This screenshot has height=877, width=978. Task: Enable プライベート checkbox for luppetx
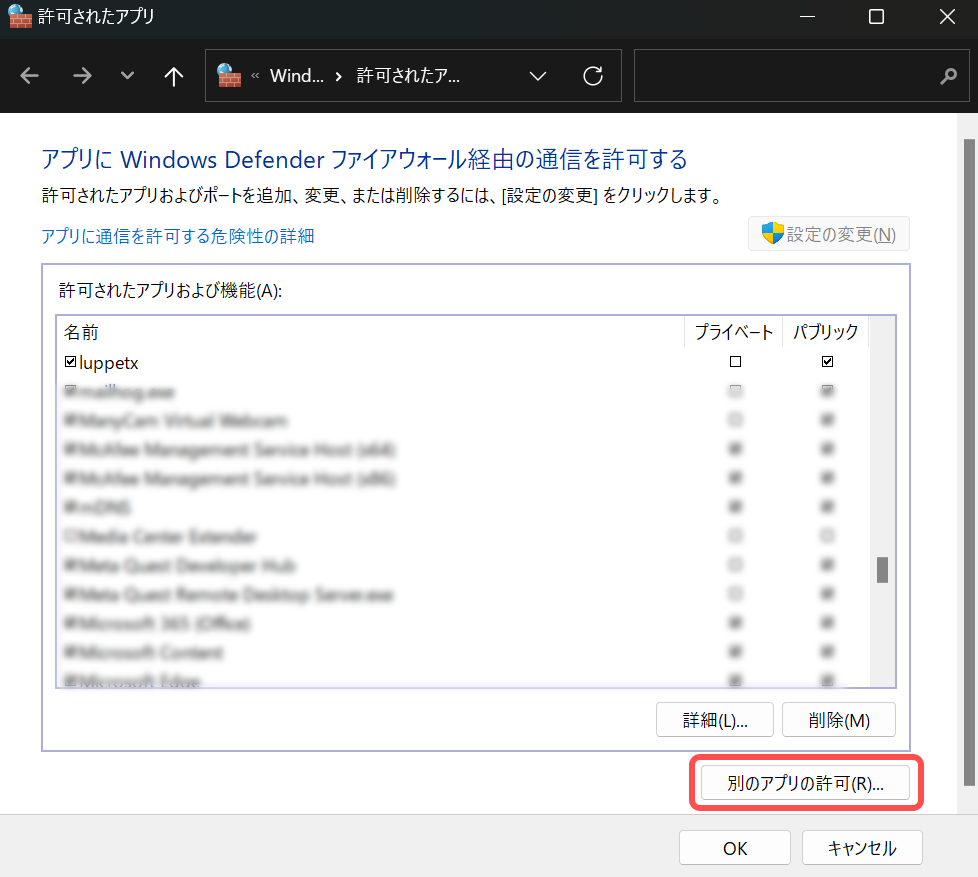pos(735,362)
